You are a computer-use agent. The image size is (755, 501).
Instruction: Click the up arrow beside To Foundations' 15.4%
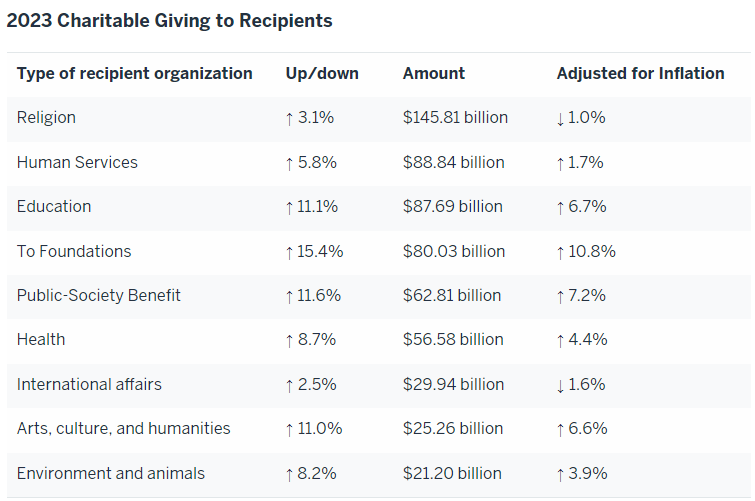[290, 251]
